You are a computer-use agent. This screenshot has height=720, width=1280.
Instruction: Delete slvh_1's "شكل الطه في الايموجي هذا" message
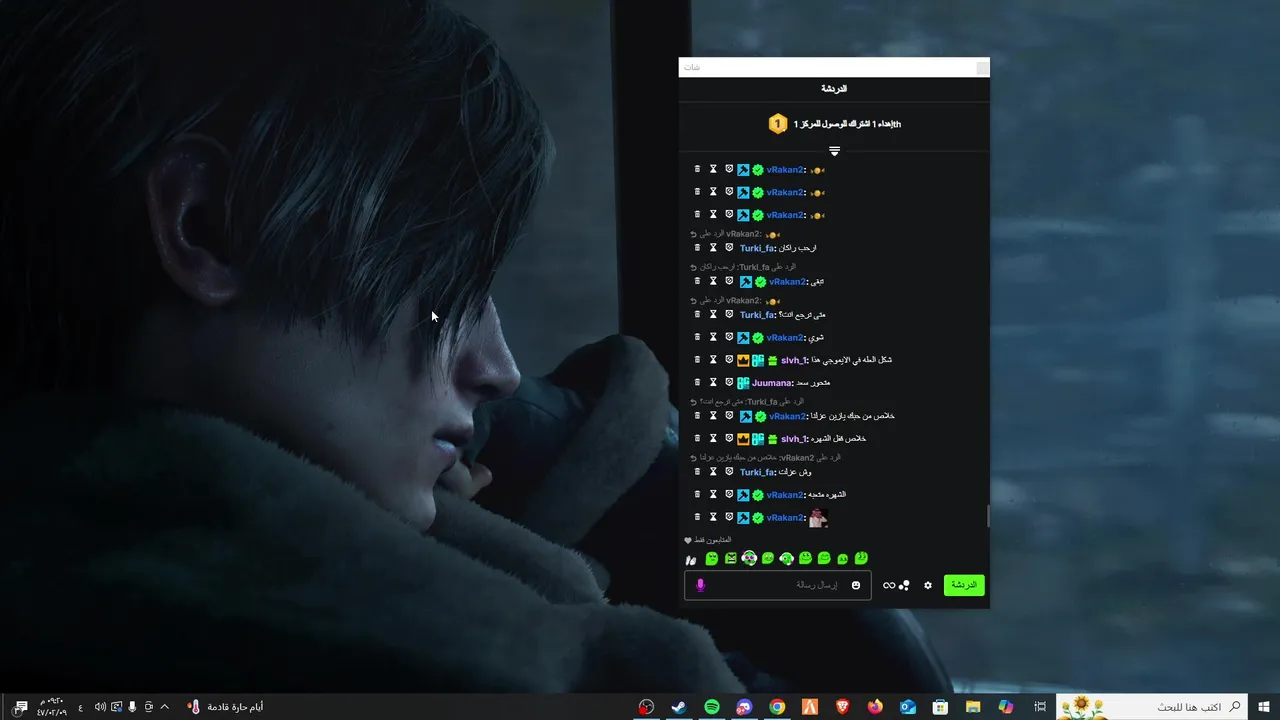click(x=697, y=359)
